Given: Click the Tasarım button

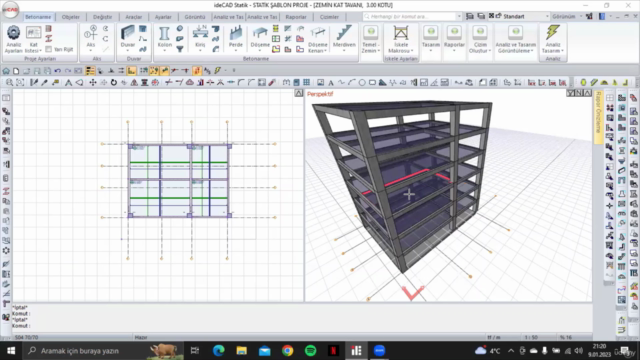Looking at the screenshot, I should [x=431, y=38].
